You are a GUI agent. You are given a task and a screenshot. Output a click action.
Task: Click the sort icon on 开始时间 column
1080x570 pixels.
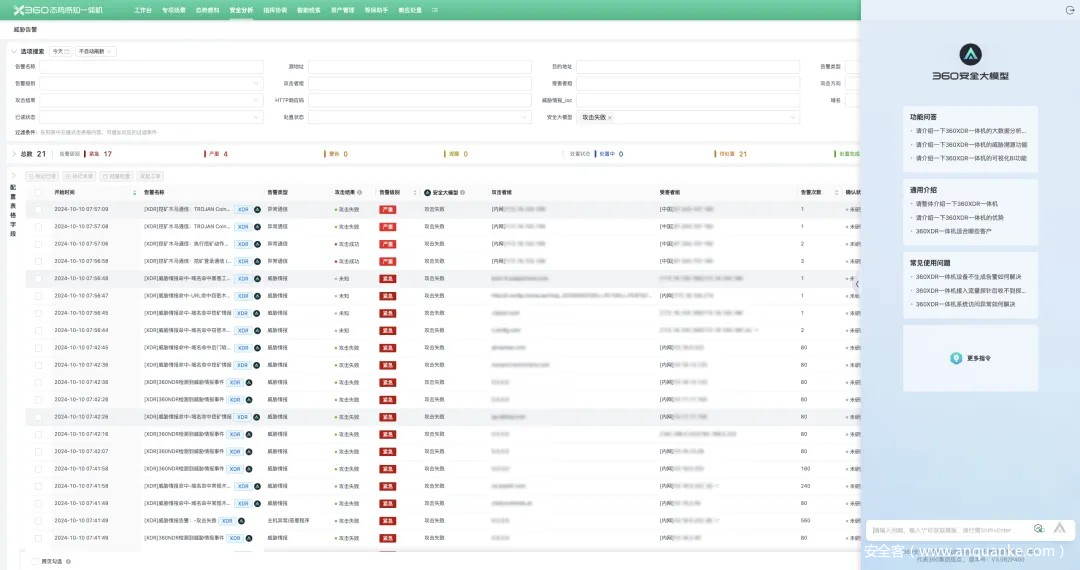(135, 192)
